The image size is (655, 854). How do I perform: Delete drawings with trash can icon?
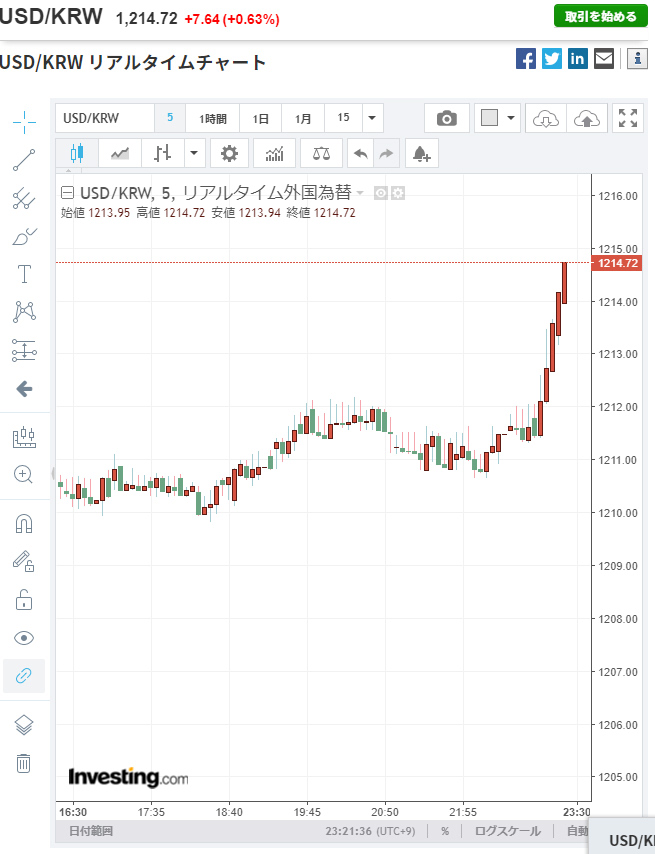[24, 763]
